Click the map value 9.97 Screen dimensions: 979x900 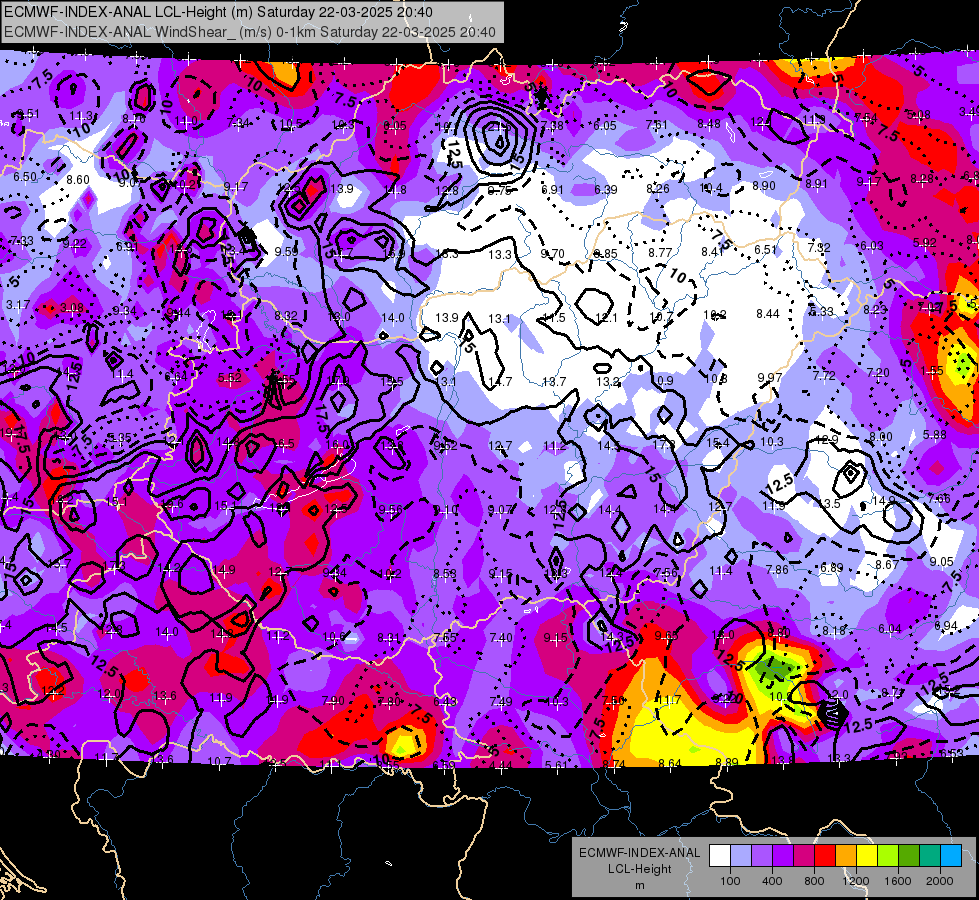coord(770,378)
